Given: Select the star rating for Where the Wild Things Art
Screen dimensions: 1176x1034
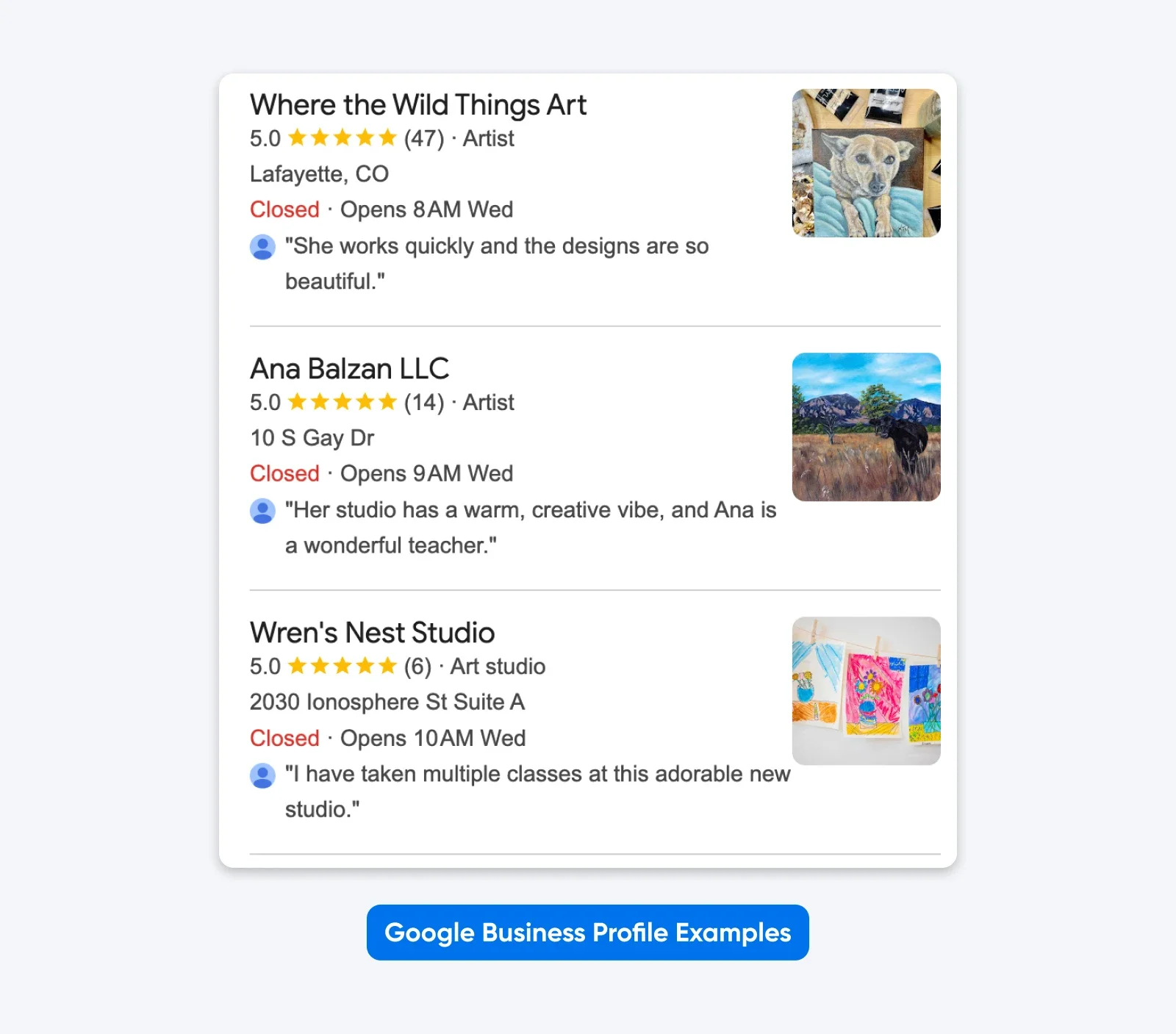Looking at the screenshot, I should pyautogui.click(x=342, y=138).
